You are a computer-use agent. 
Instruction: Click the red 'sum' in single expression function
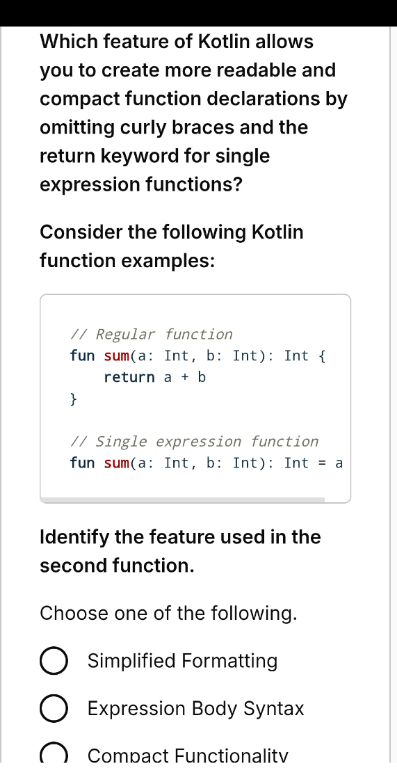pyautogui.click(x=116, y=463)
